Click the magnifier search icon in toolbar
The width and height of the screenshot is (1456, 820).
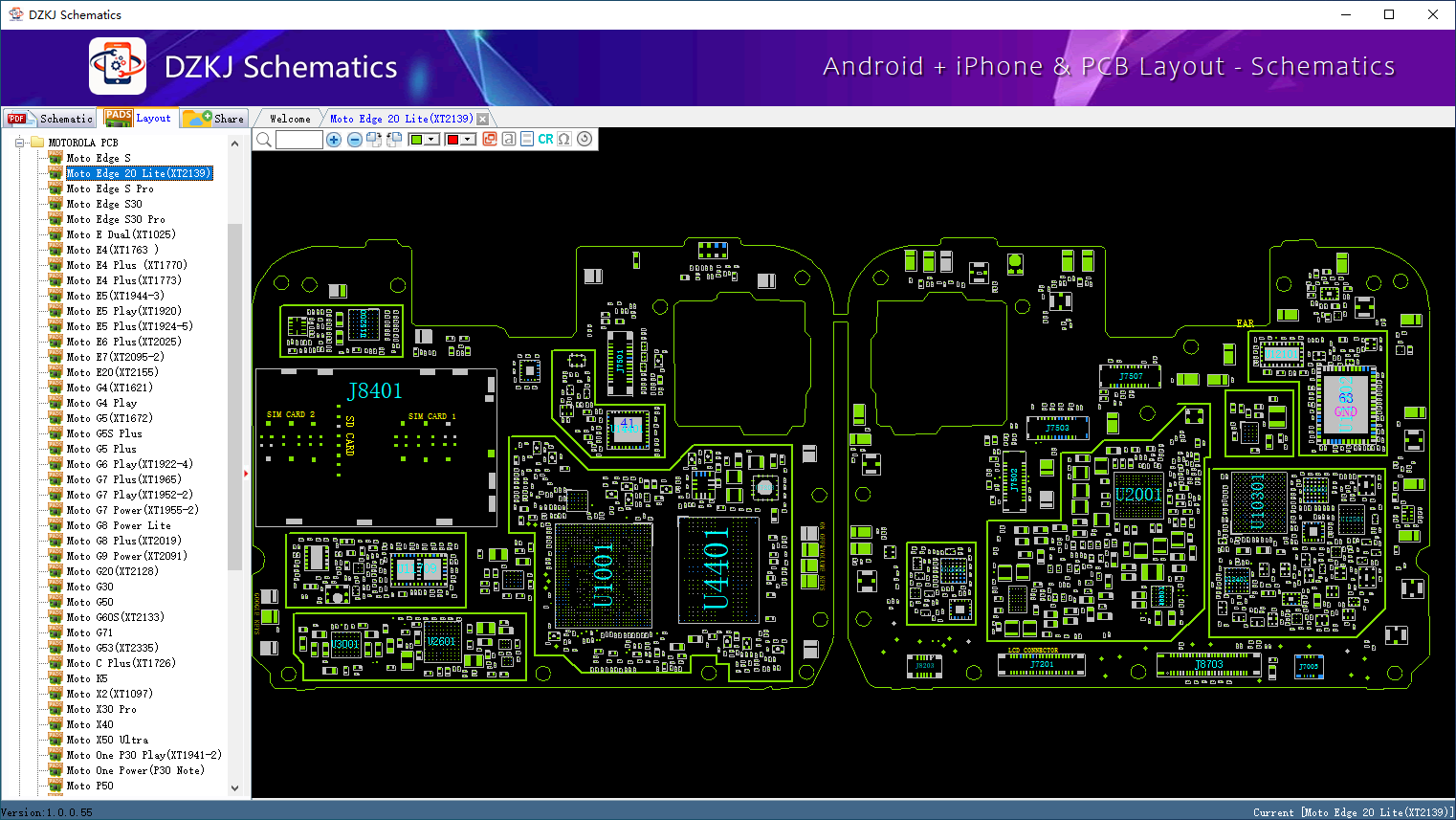(x=264, y=140)
